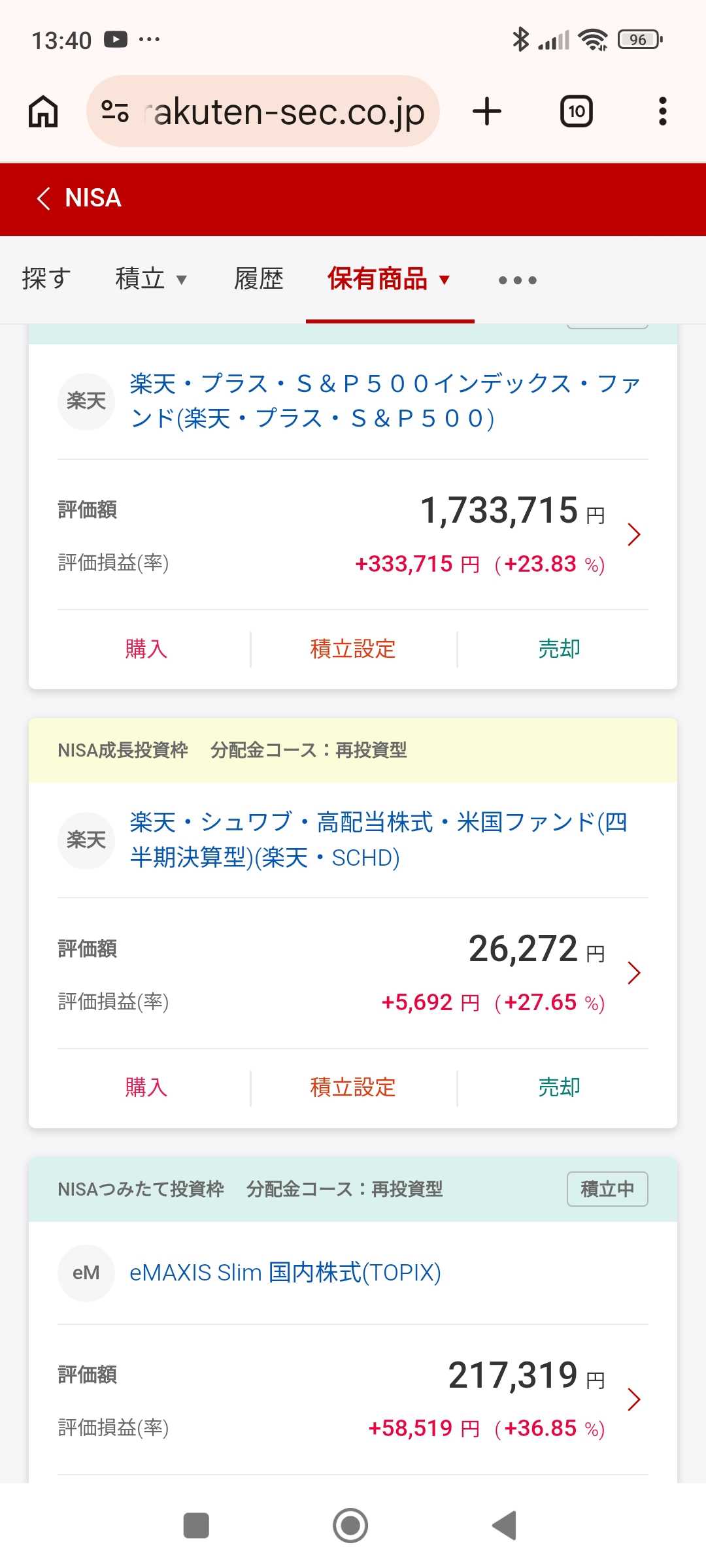Expand the 保有商品 dropdown menu
Screen dimensions: 706x1568
389,279
